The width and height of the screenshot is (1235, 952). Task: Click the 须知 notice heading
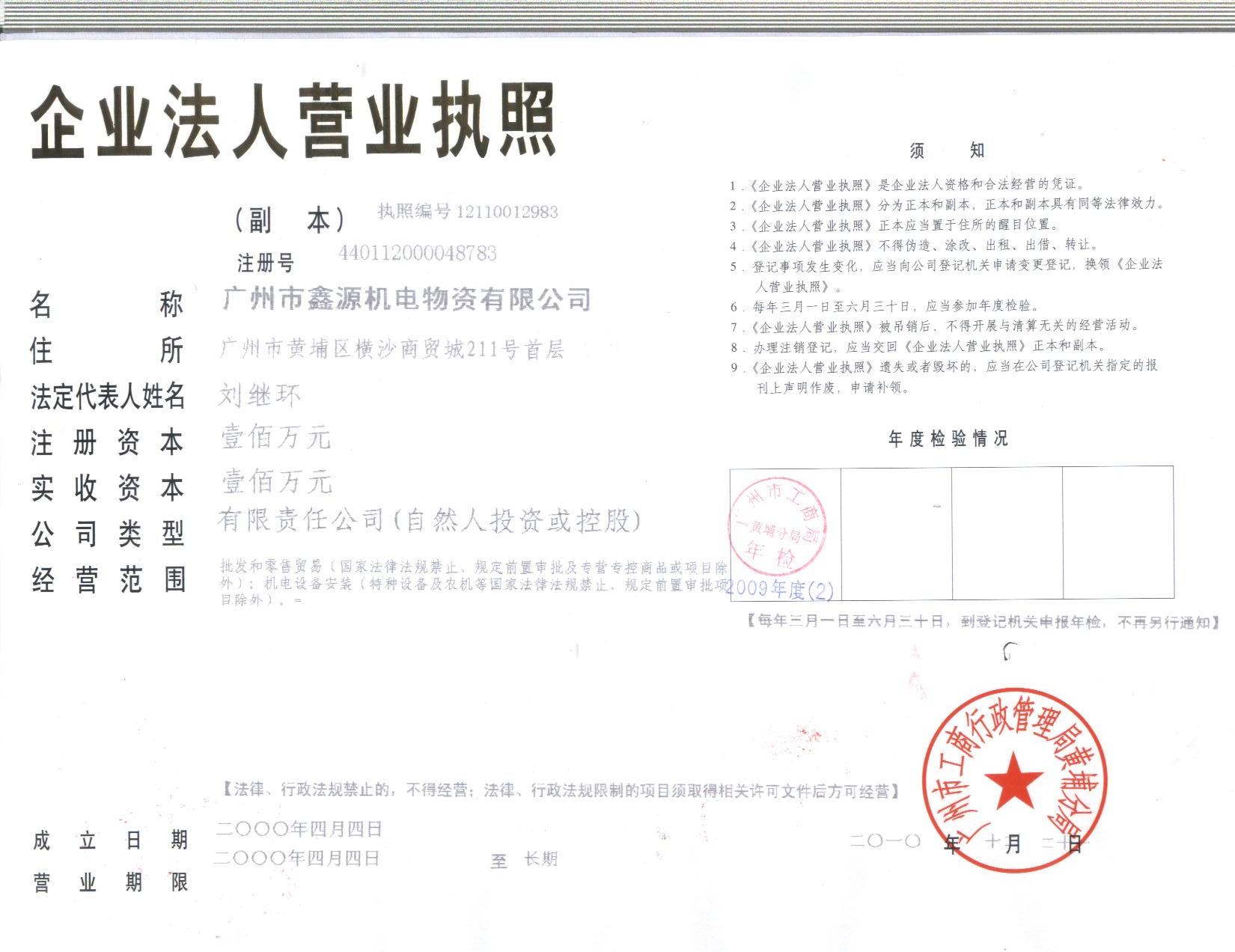point(946,150)
